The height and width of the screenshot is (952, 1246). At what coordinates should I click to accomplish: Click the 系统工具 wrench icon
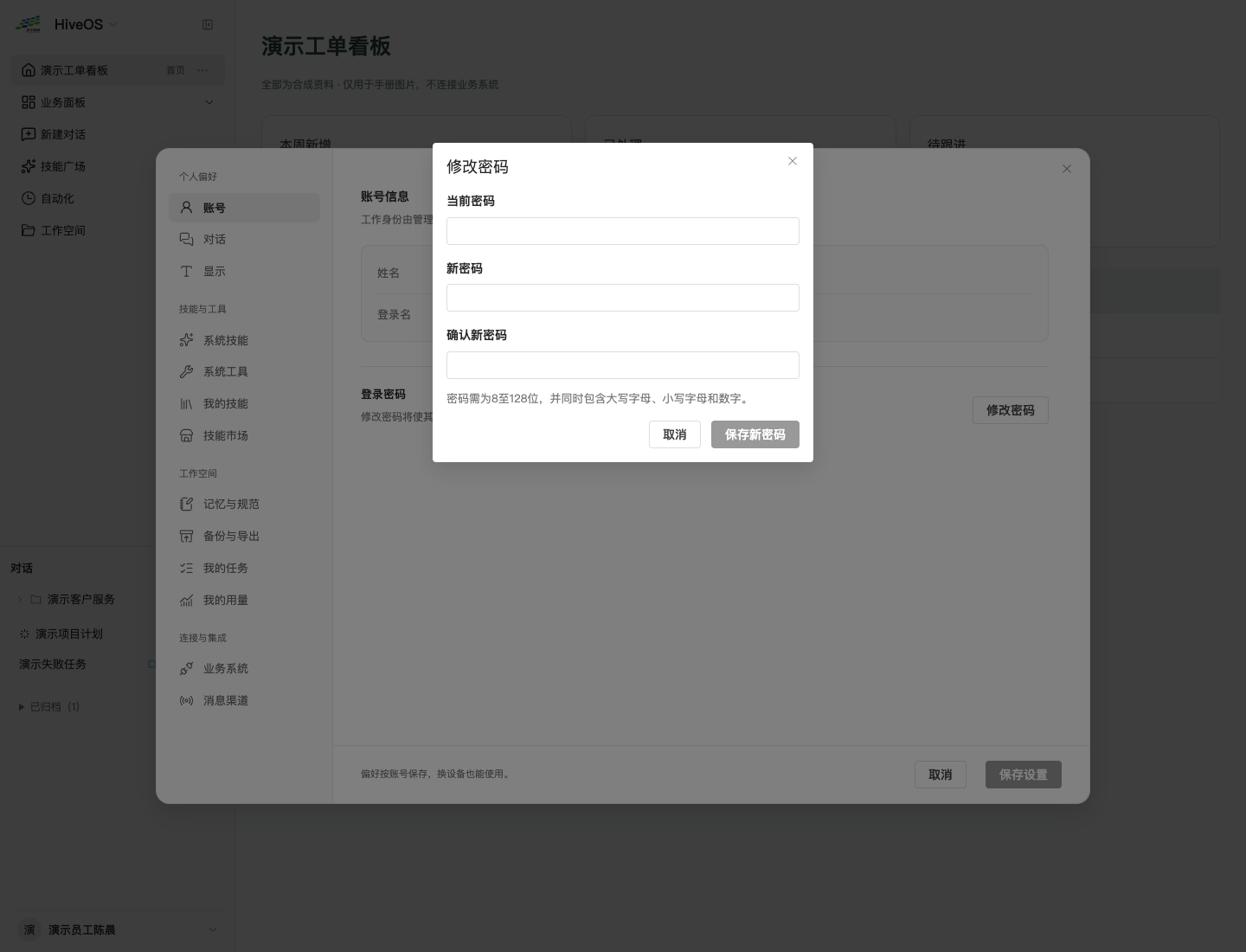pyautogui.click(x=186, y=371)
